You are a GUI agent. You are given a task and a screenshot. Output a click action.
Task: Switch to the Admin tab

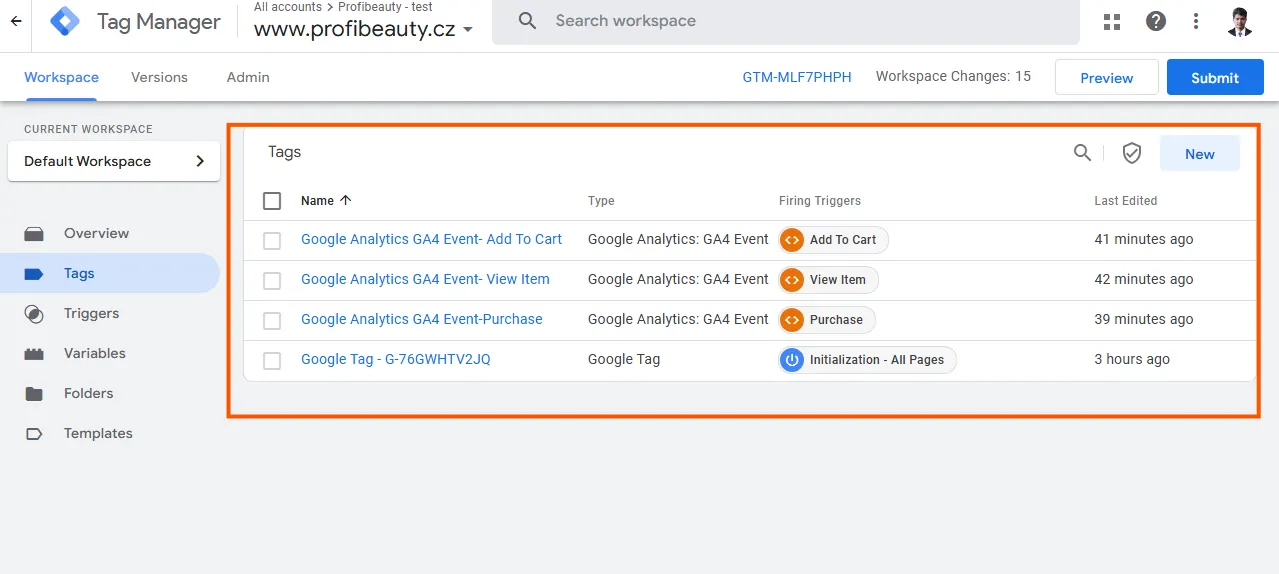click(248, 77)
